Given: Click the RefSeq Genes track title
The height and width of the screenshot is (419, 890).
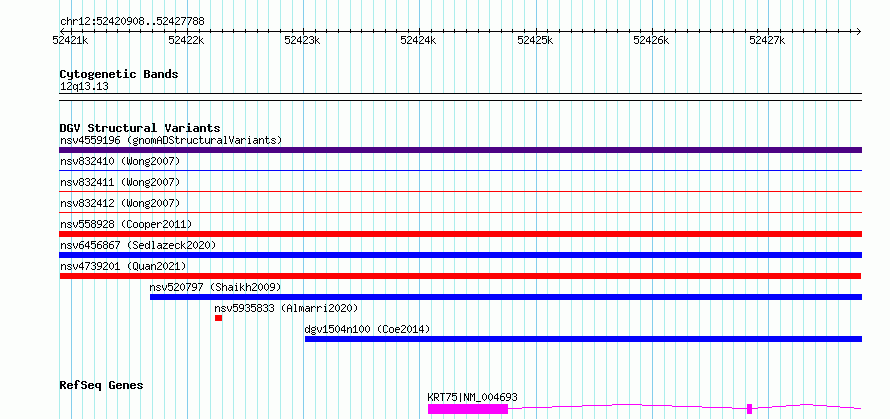Looking at the screenshot, I should click(101, 386).
